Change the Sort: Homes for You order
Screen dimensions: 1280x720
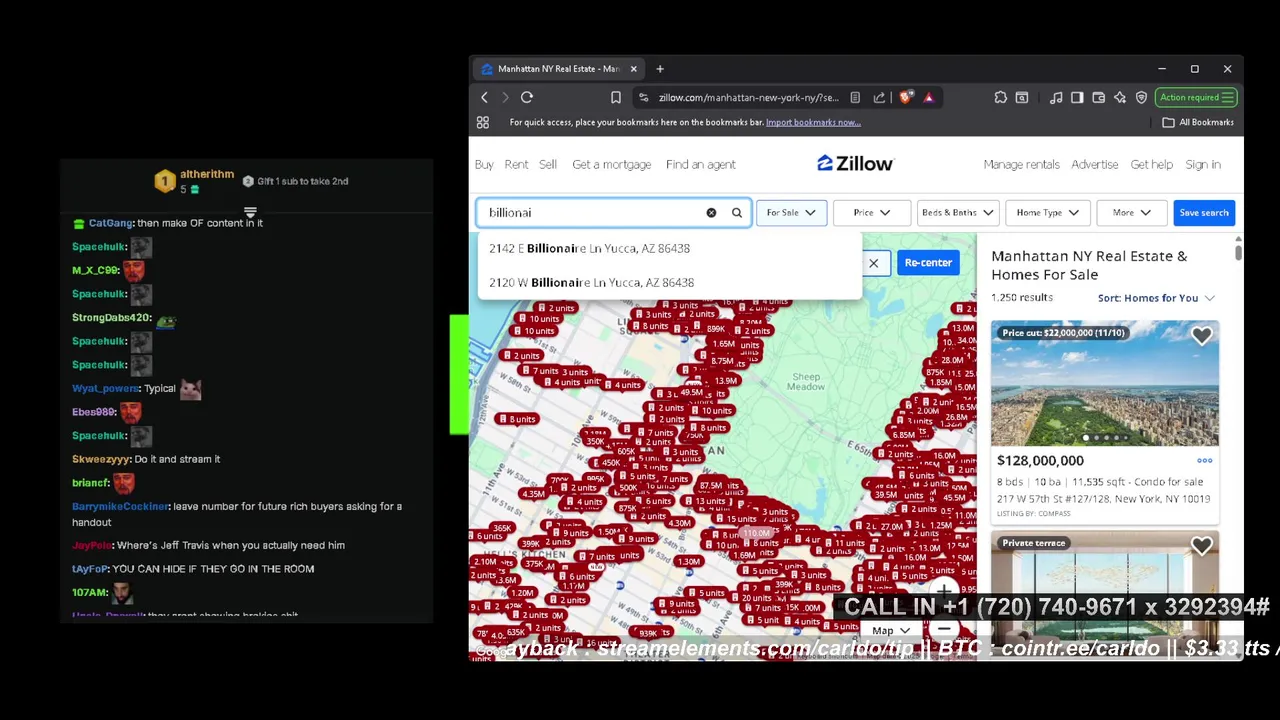(1155, 298)
